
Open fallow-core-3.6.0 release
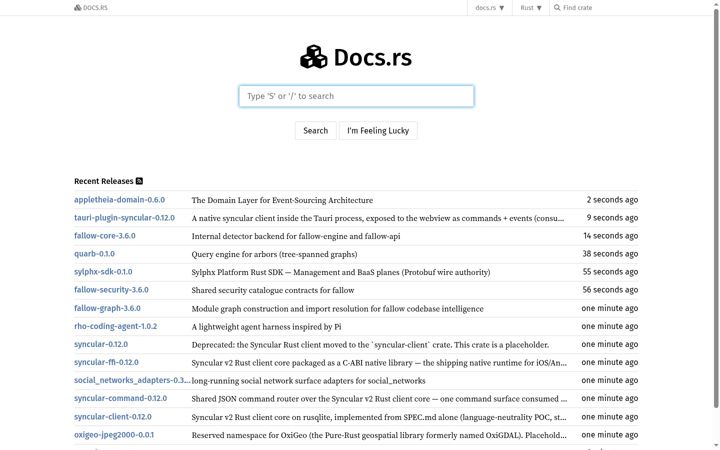click(105, 236)
